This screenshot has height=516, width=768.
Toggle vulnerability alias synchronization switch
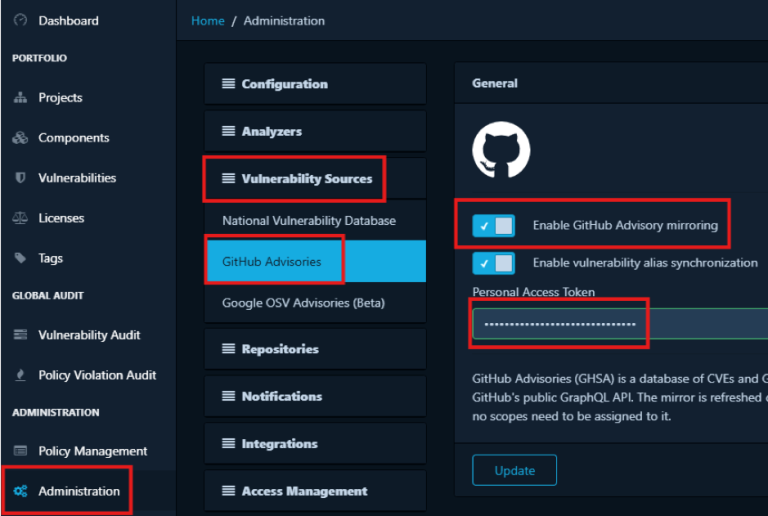494,263
